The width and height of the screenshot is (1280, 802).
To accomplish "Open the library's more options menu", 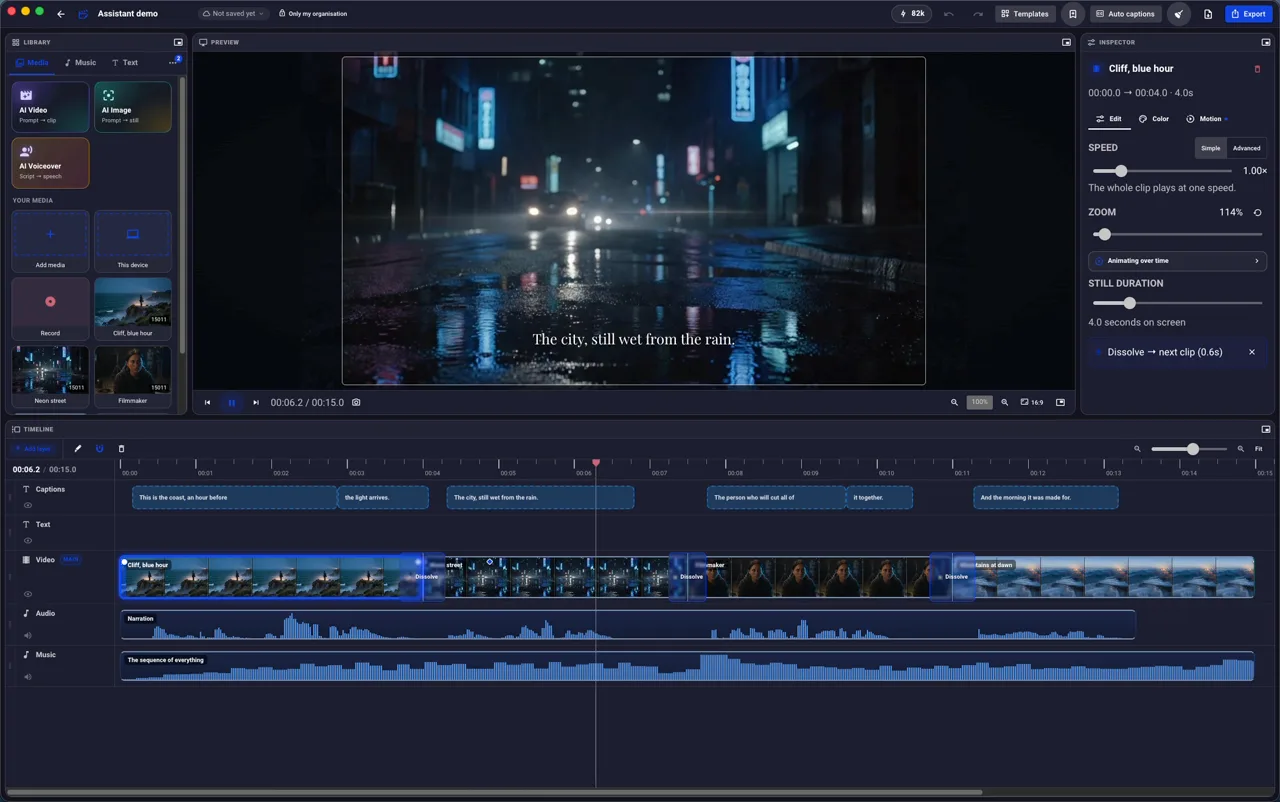I will tap(173, 63).
